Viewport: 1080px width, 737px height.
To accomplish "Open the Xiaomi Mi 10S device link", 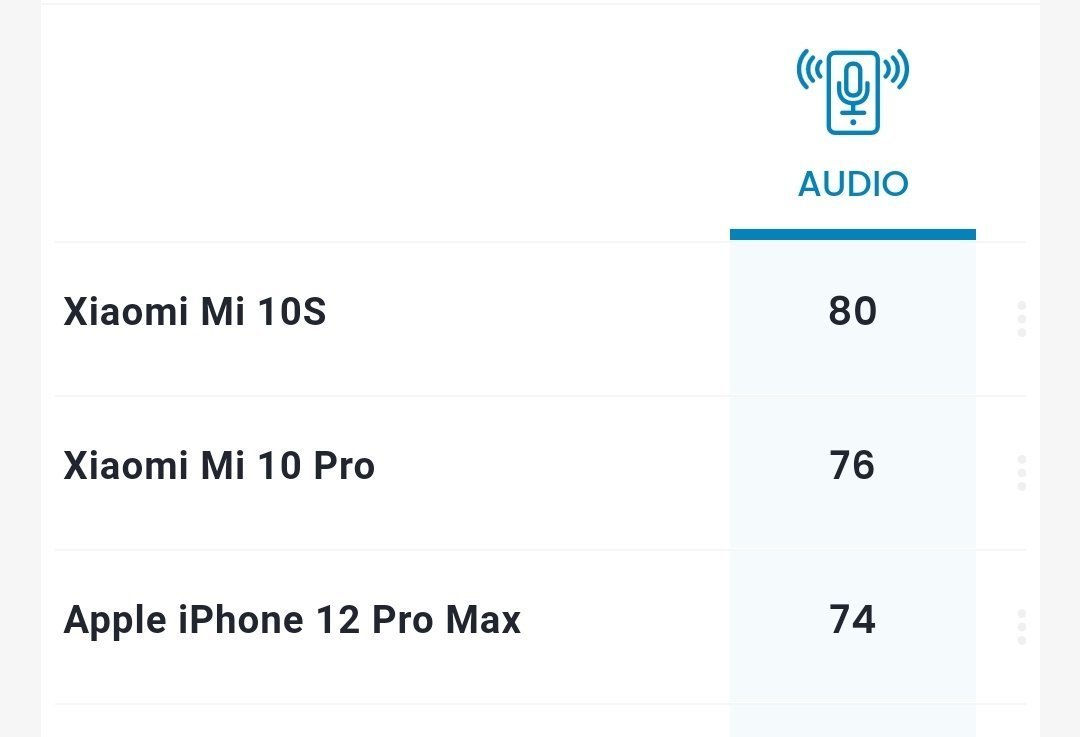I will point(194,311).
